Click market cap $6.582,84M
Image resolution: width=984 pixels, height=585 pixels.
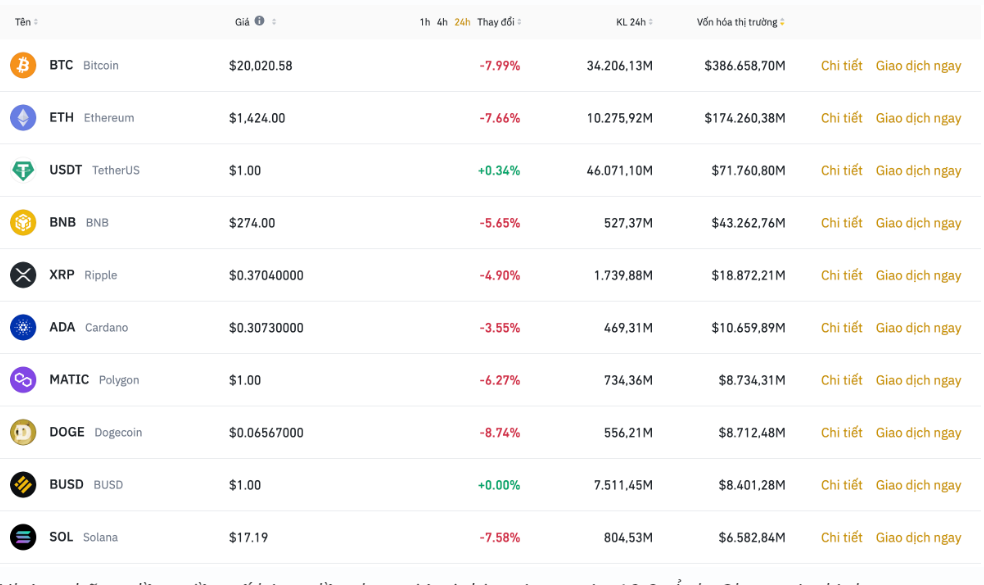pos(752,537)
